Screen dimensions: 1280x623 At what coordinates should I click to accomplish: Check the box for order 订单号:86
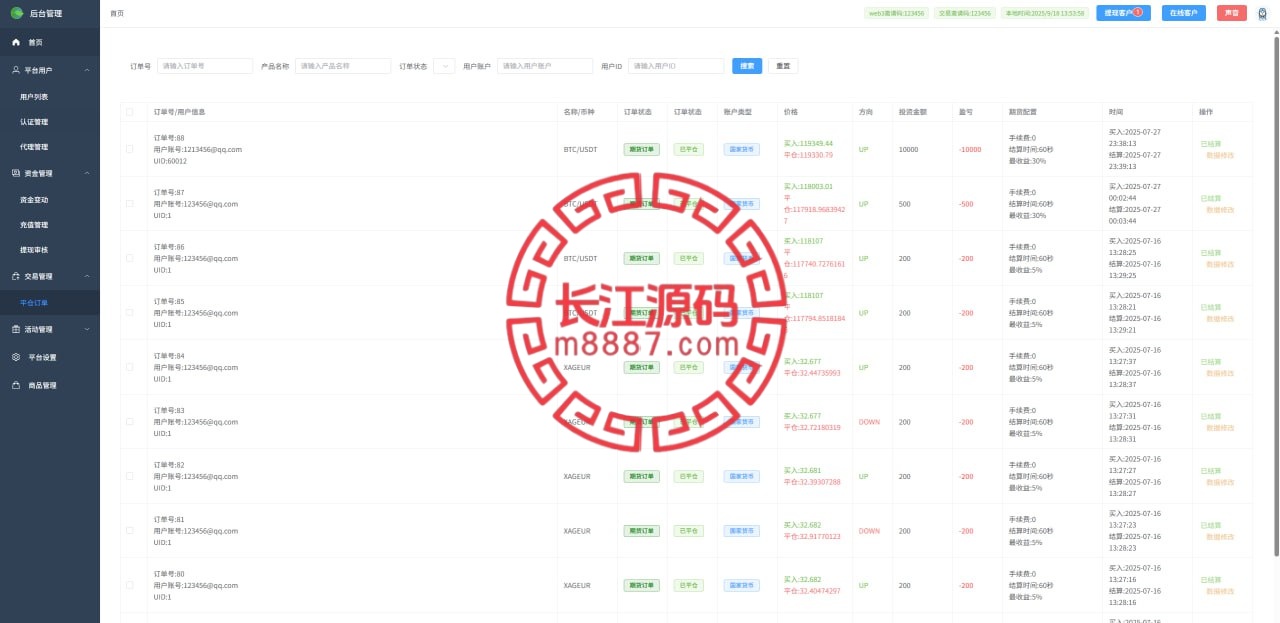point(129,258)
